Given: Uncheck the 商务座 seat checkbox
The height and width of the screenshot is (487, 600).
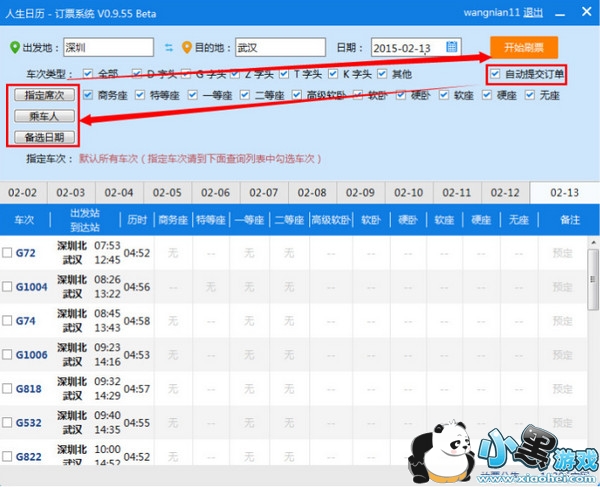Looking at the screenshot, I should pos(88,95).
